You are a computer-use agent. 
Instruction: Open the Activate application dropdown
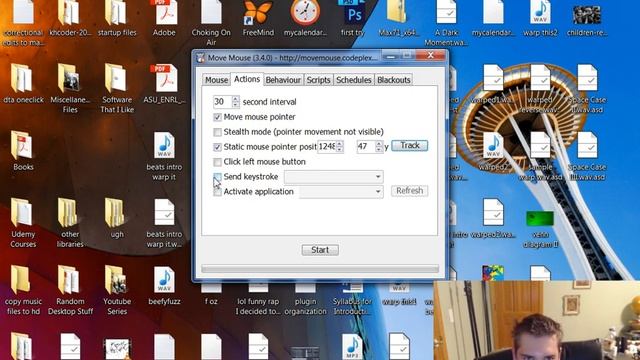click(x=341, y=192)
